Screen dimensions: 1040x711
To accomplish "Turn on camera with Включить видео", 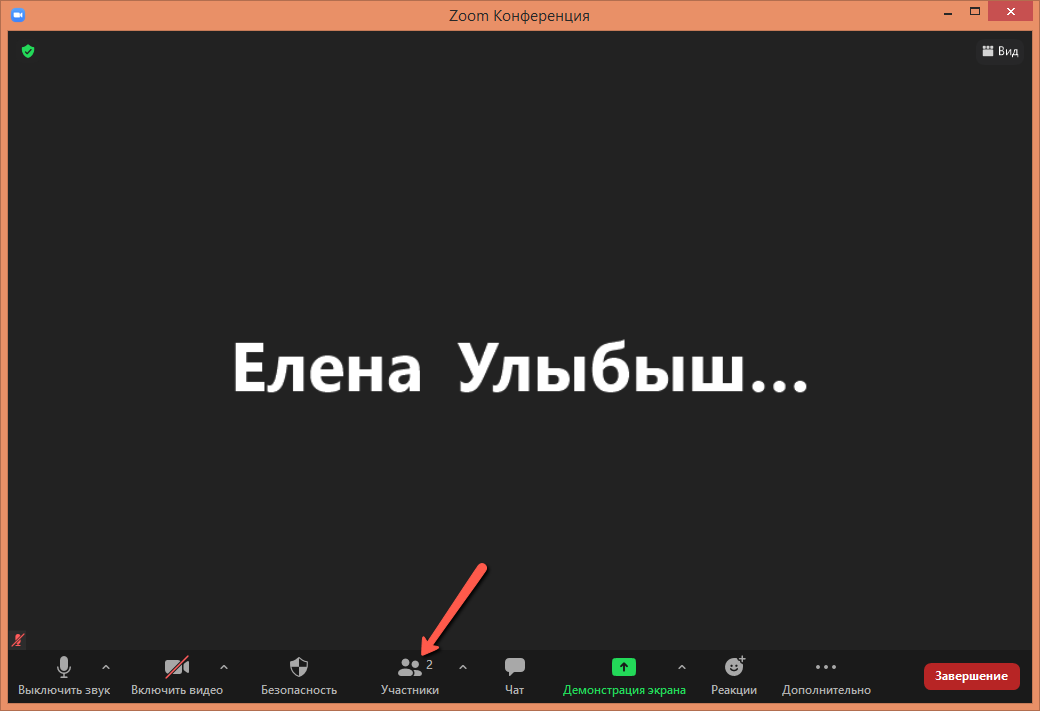I will [176, 676].
